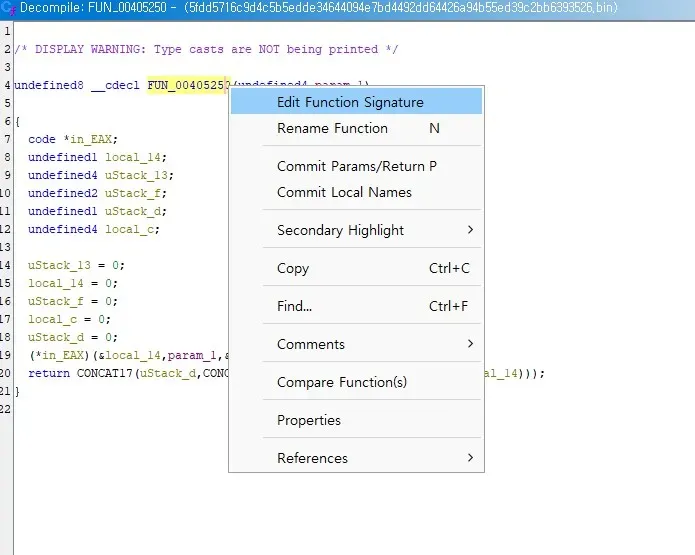
Task: Click the highlighted FUN_00405250 function name
Action: tap(188, 86)
